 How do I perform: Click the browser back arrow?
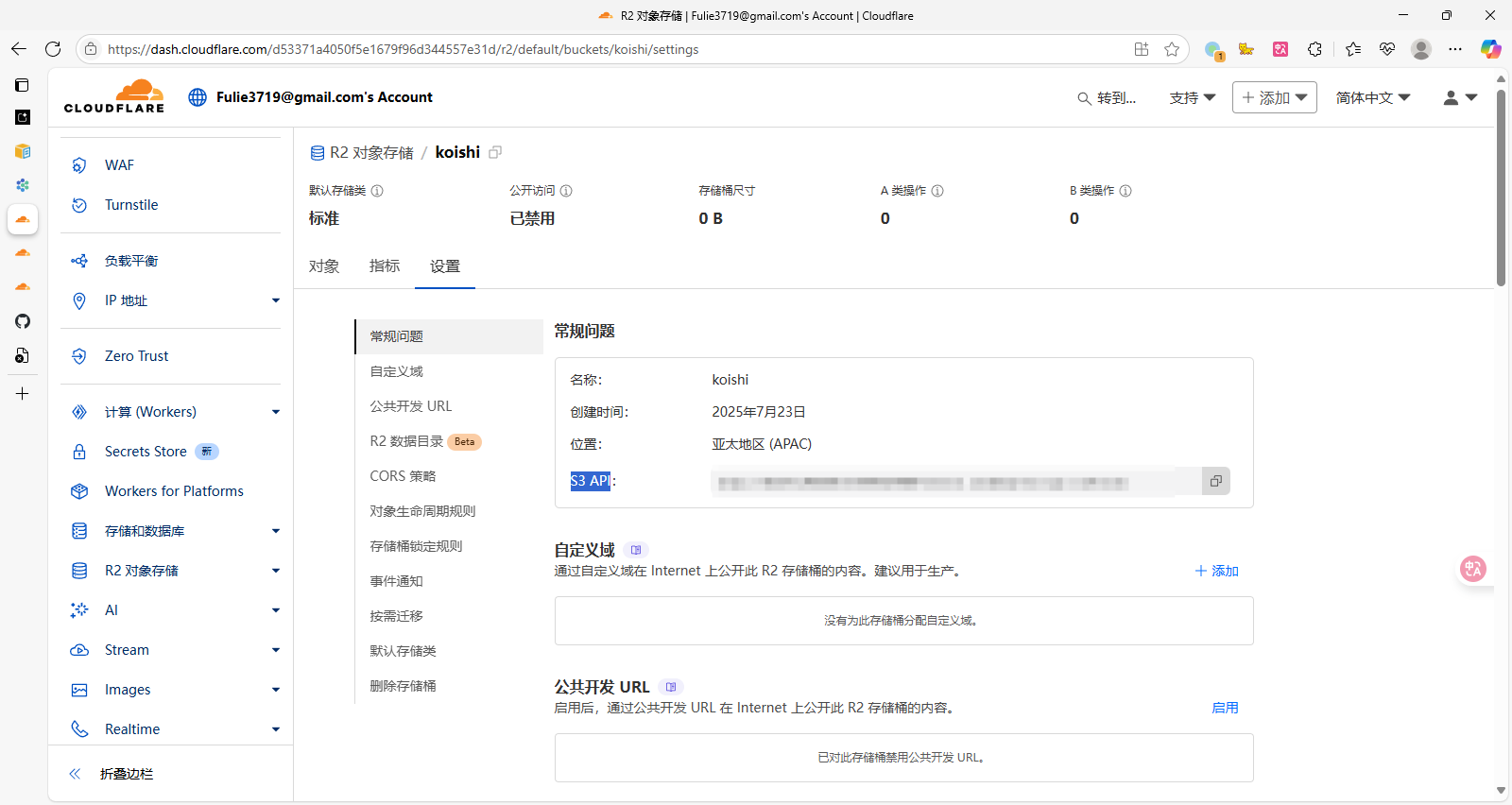click(19, 49)
